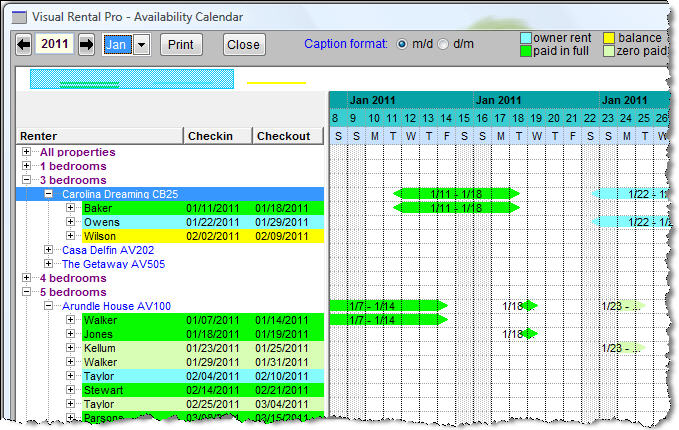Viewport: 679px width, 430px height.
Task: Click Owens' 1/22 booking bar
Action: 630,222
